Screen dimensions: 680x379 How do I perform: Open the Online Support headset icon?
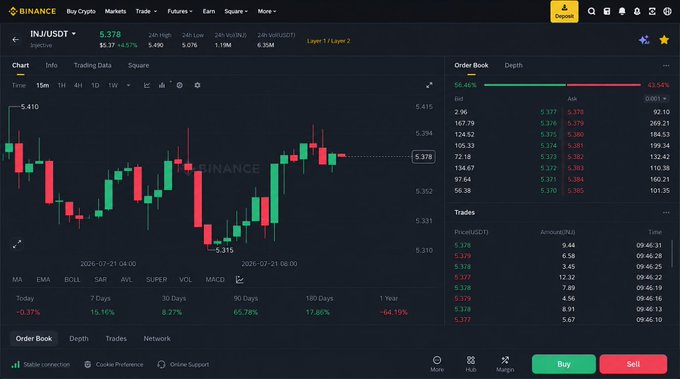161,364
